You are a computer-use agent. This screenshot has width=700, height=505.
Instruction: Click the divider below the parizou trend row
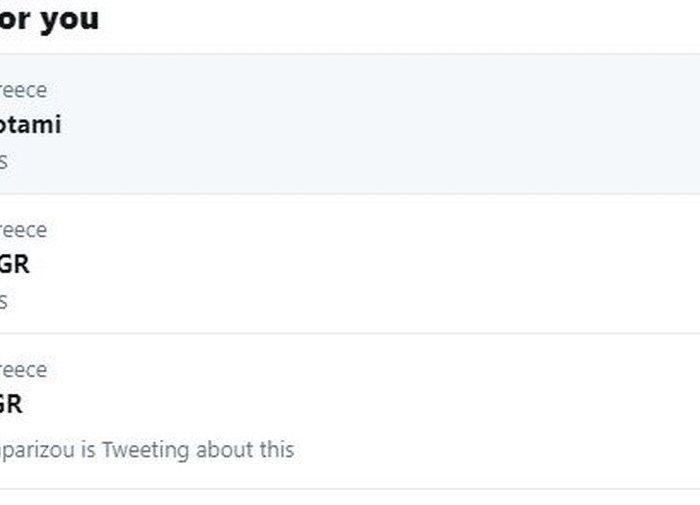[350, 489]
